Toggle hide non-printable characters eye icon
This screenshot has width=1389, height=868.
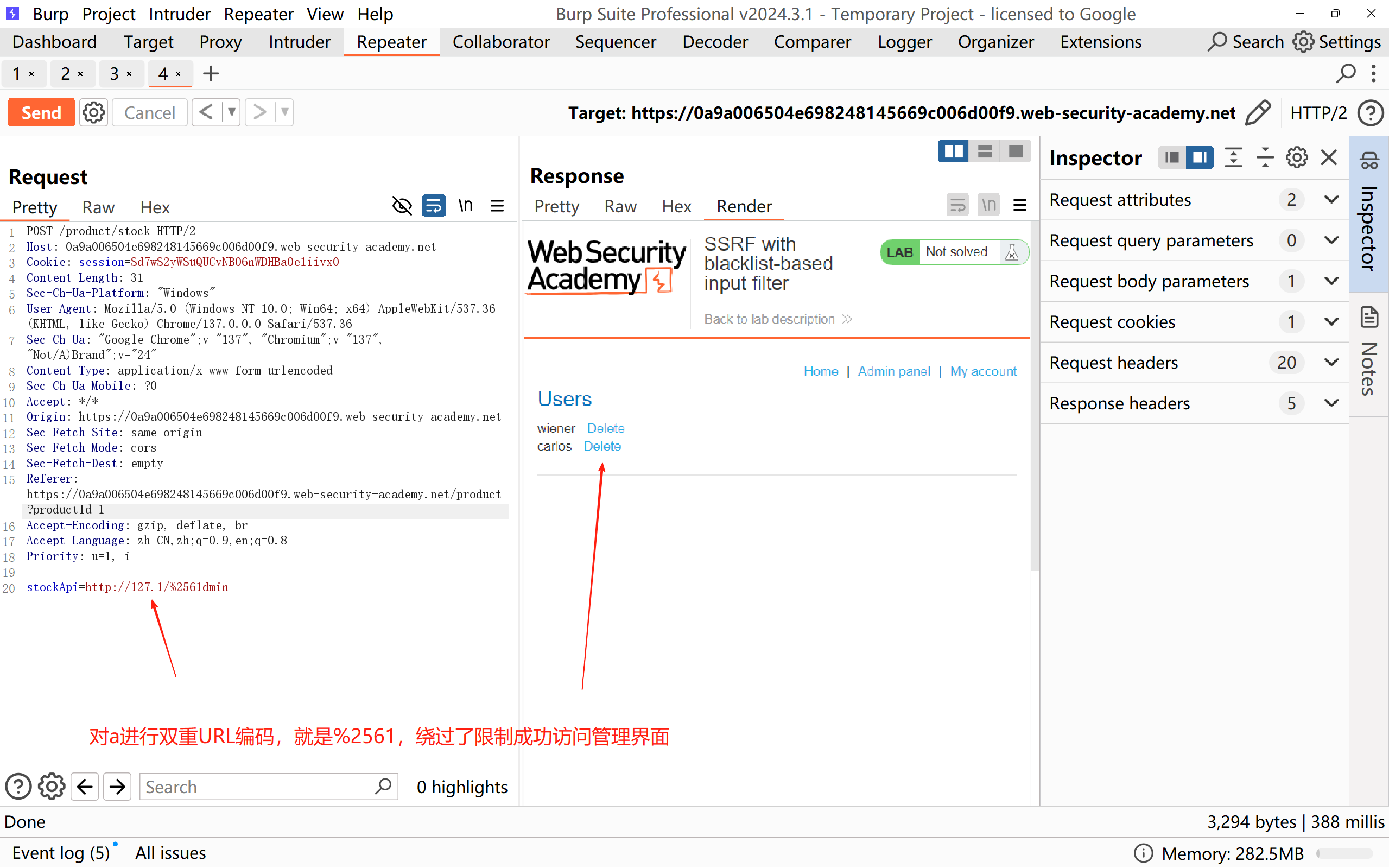pyautogui.click(x=402, y=206)
